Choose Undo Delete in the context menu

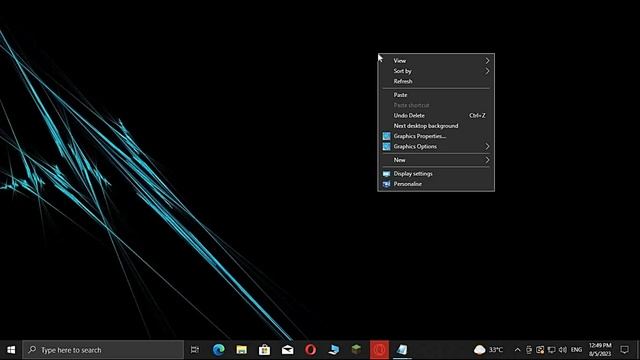pyautogui.click(x=436, y=116)
